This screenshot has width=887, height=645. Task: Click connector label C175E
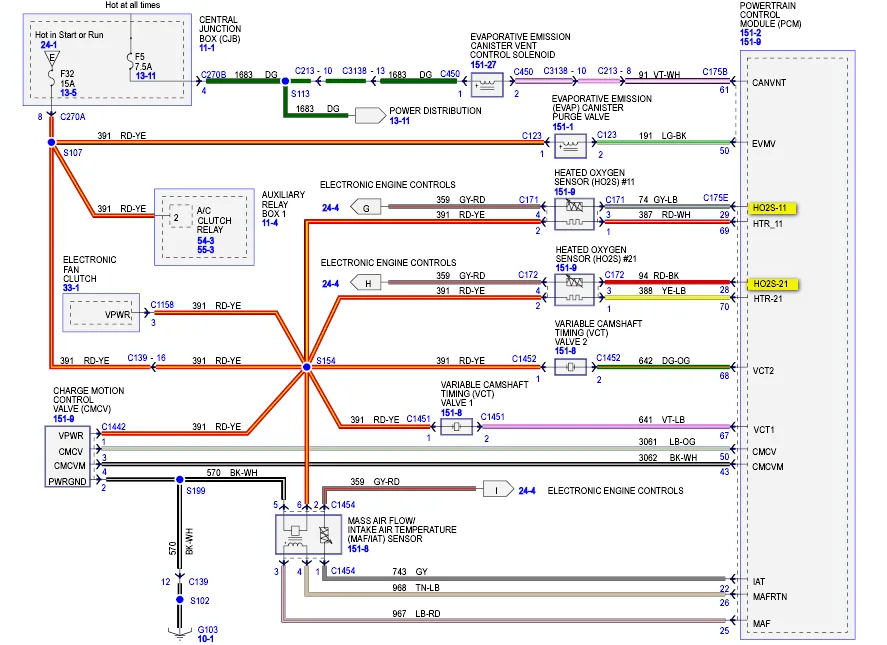click(x=716, y=197)
